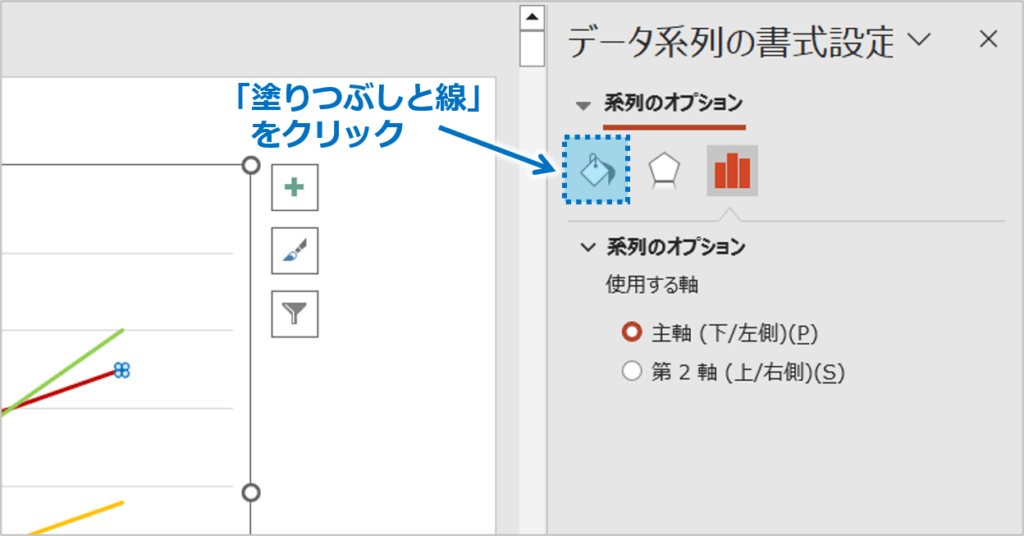This screenshot has height=536, width=1024.
Task: Click the Chart Elements plus button
Action: coord(295,187)
